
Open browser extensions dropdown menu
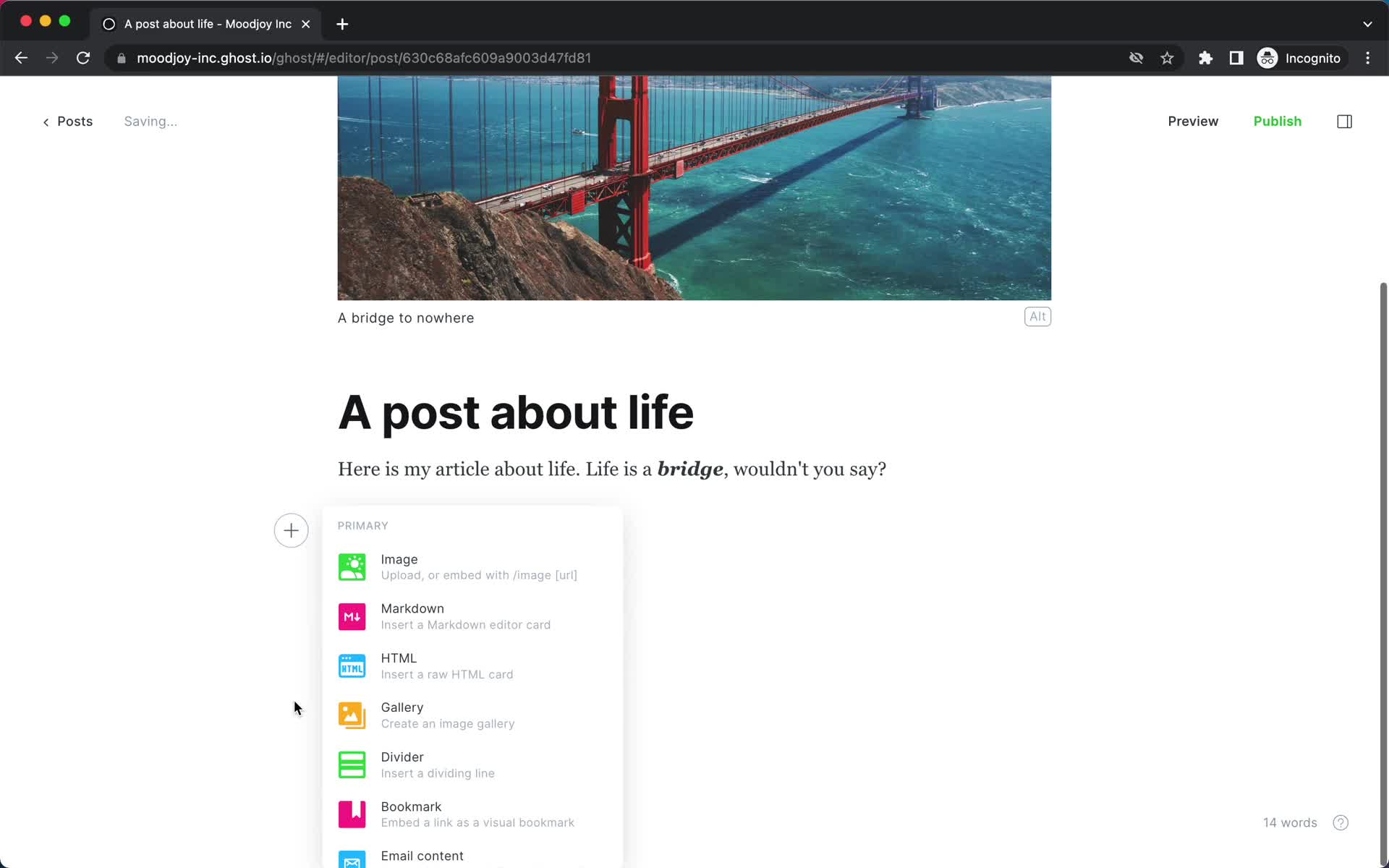[x=1204, y=57]
